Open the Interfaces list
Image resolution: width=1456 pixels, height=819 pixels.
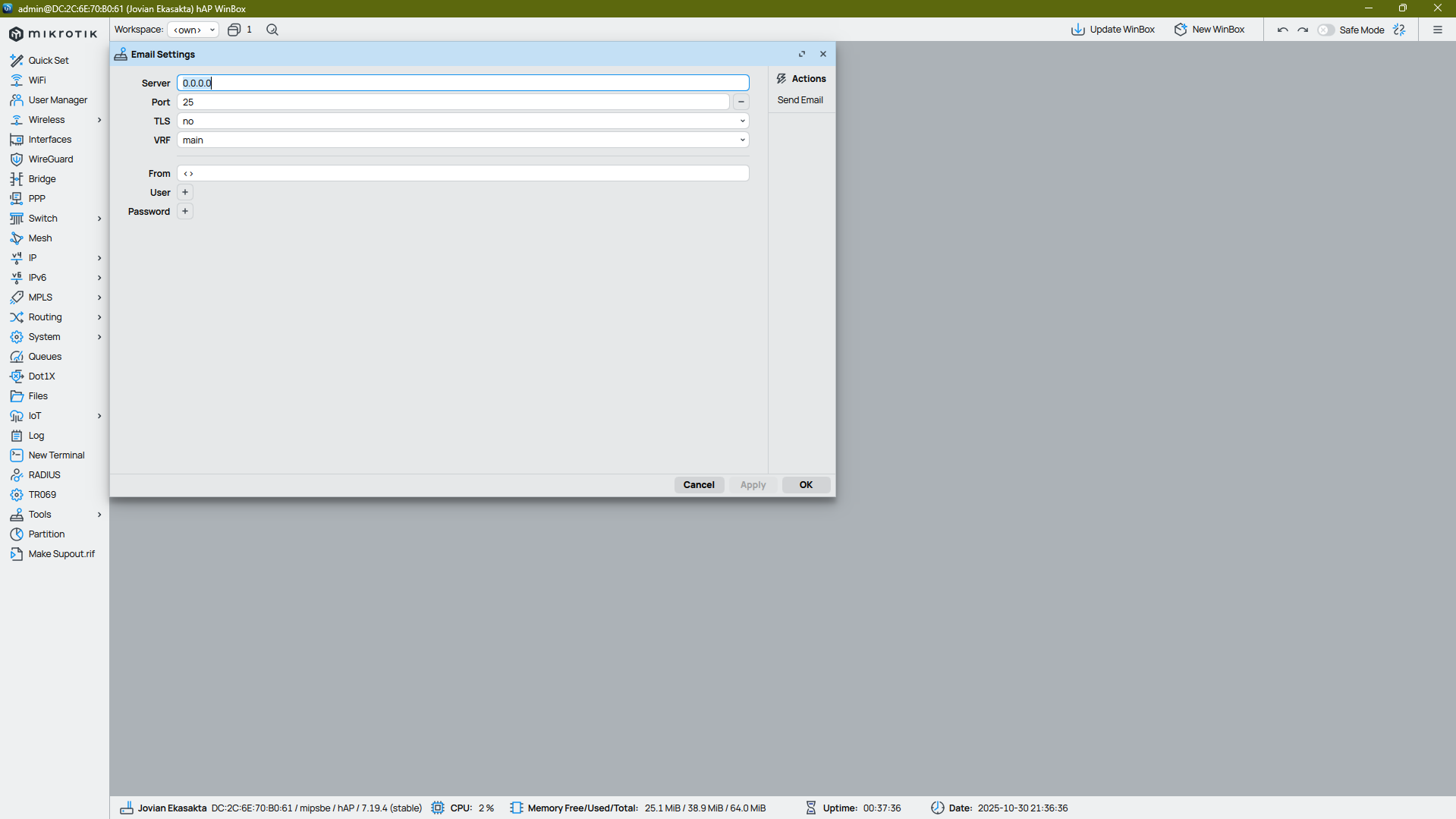click(x=50, y=140)
